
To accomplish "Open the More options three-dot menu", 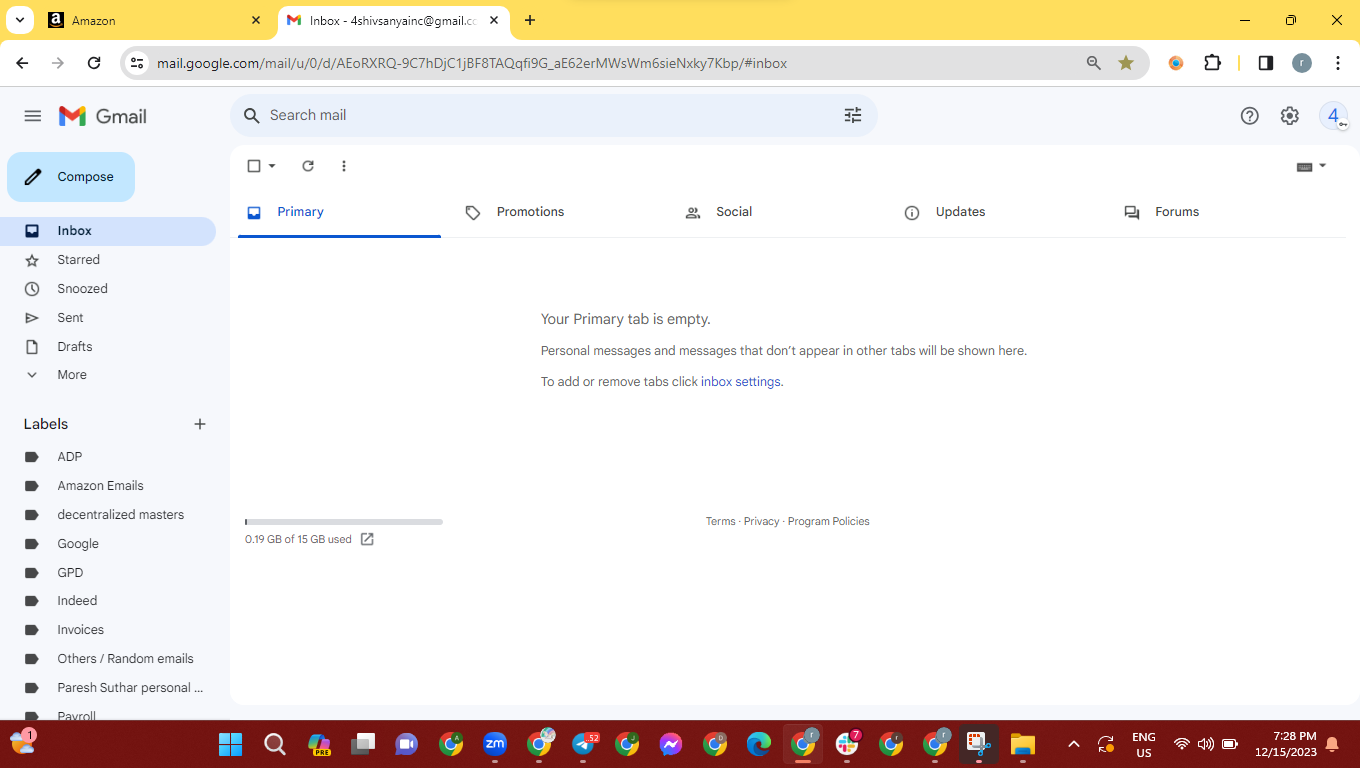I will [344, 166].
